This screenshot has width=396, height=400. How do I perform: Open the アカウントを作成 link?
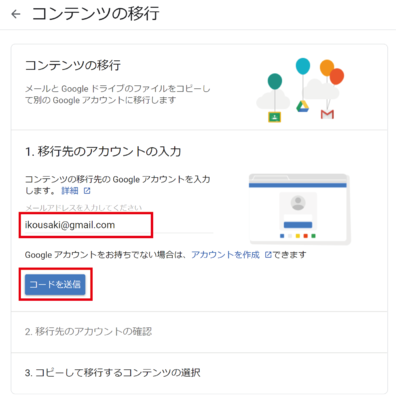point(225,255)
